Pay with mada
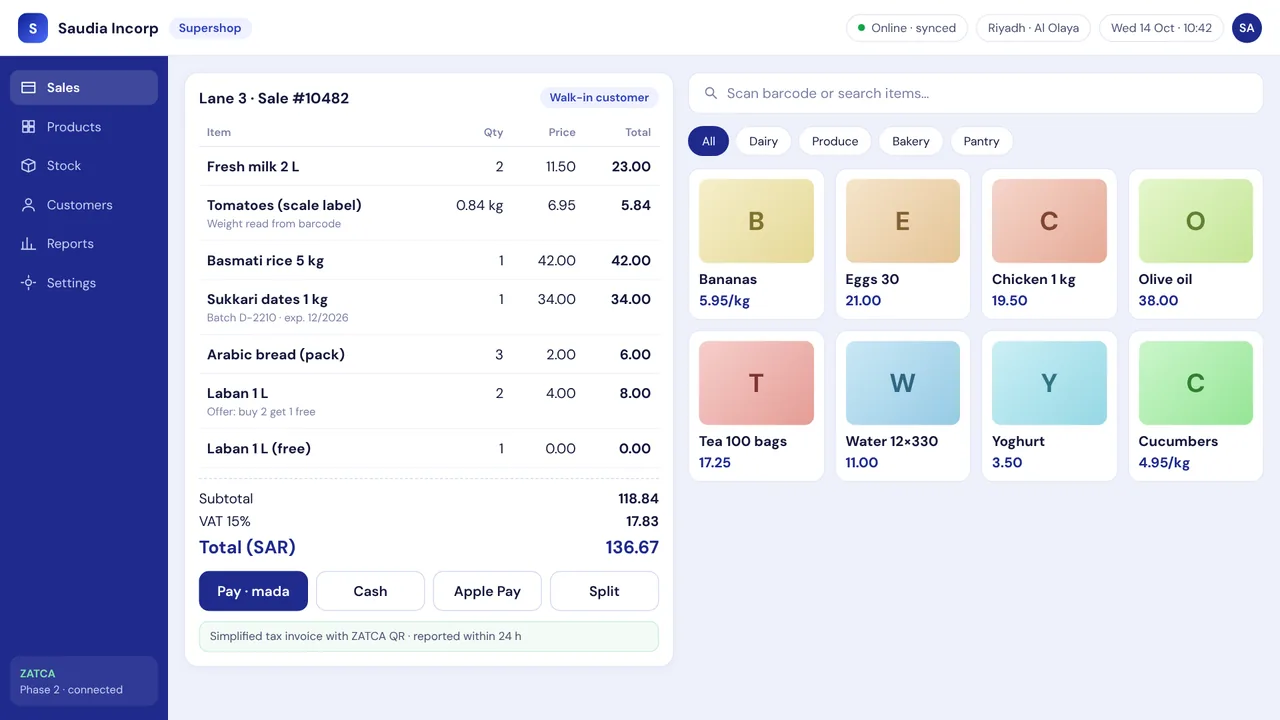 click(x=253, y=591)
